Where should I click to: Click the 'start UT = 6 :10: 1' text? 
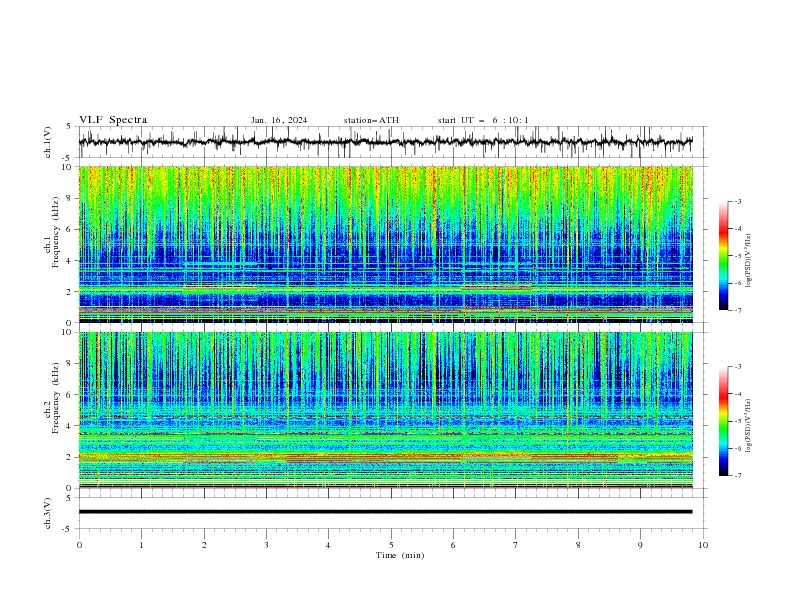click(x=483, y=120)
